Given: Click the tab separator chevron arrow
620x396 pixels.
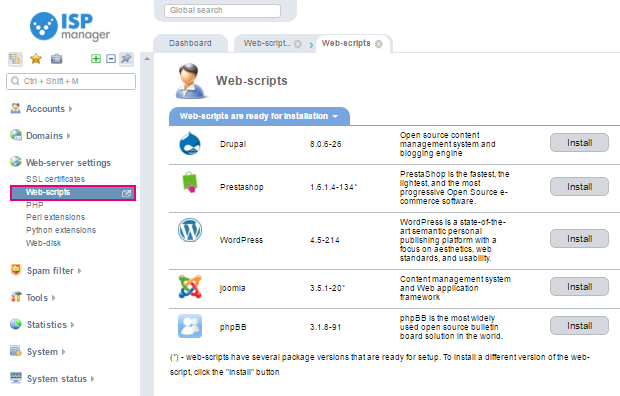Looking at the screenshot, I should 311,45.
